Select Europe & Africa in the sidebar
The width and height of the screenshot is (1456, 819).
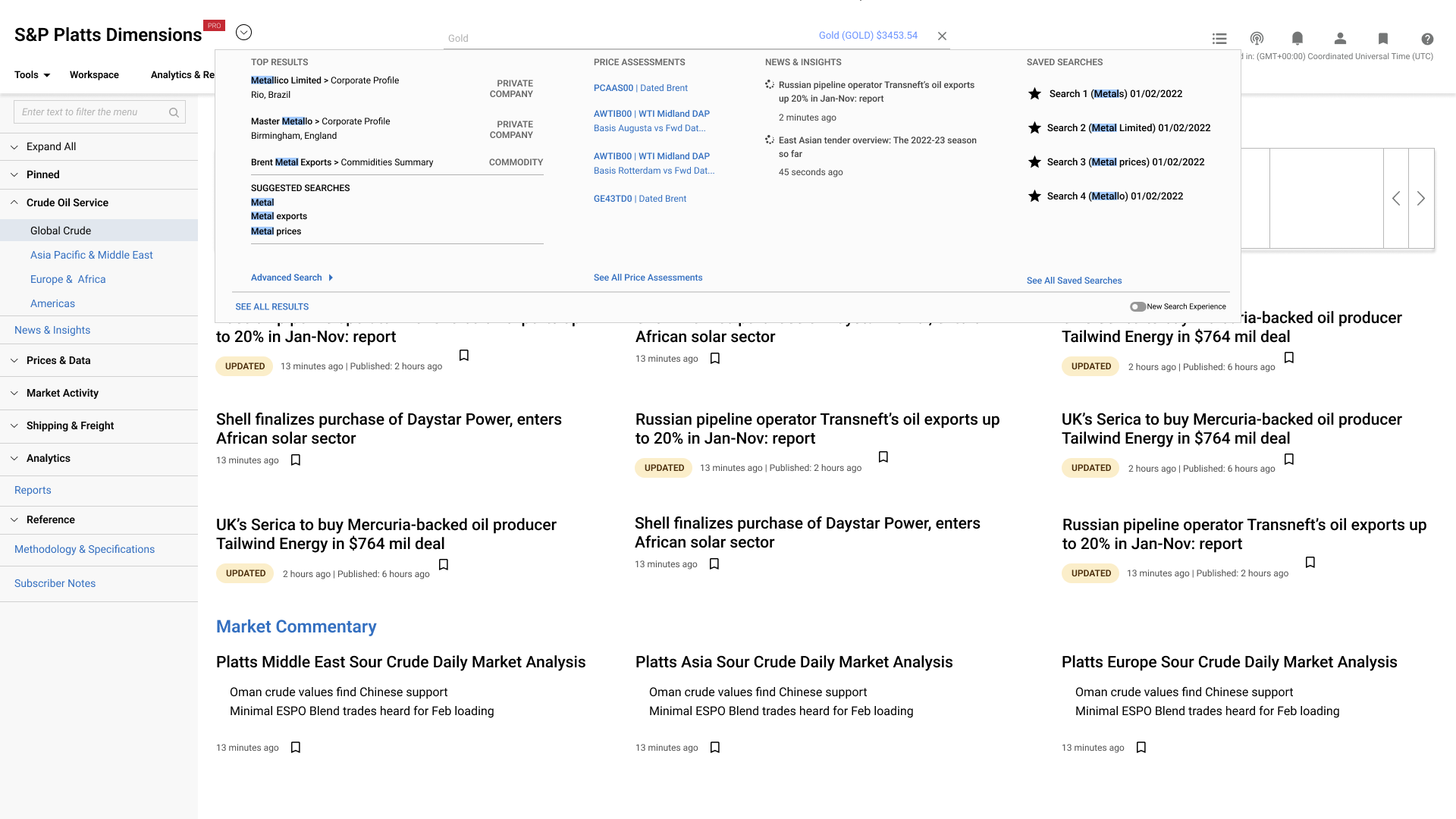coord(68,279)
